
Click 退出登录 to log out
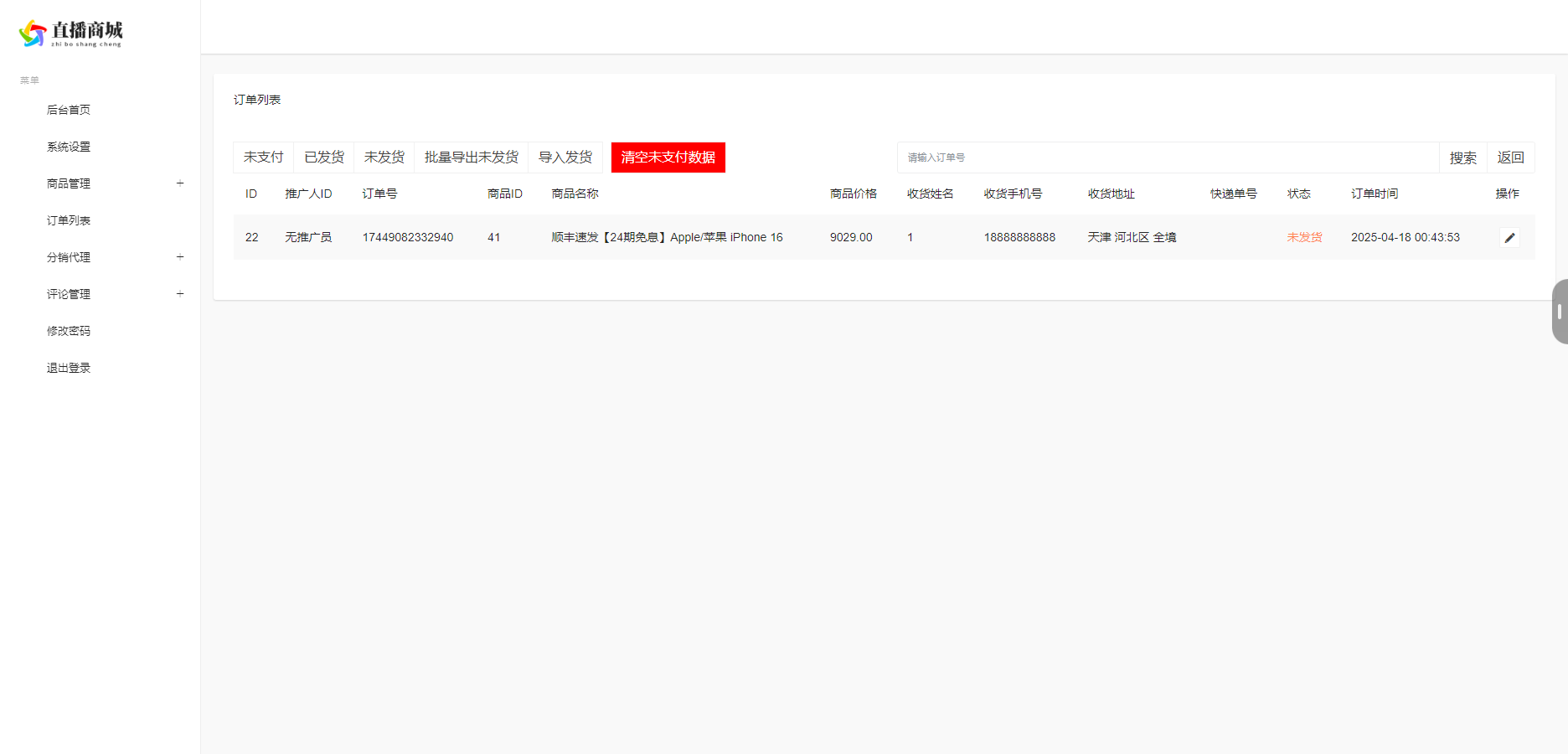[69, 368]
